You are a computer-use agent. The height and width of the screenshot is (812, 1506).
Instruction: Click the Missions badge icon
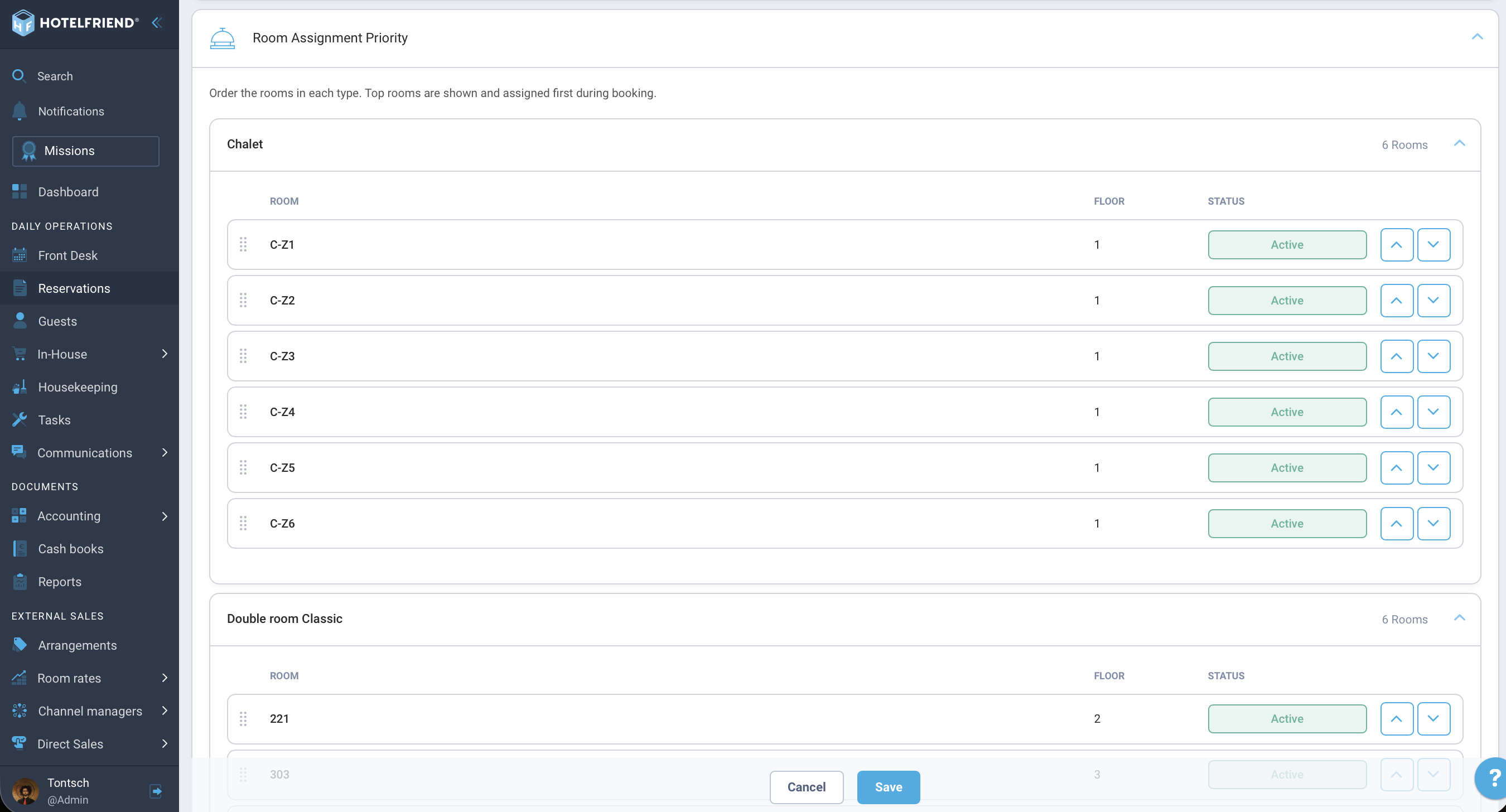pyautogui.click(x=28, y=151)
